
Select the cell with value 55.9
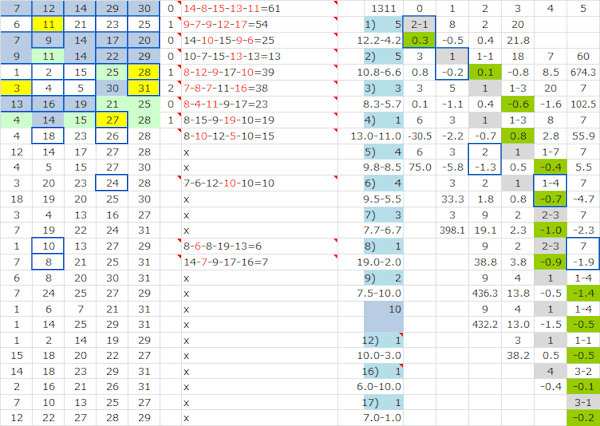[583, 136]
